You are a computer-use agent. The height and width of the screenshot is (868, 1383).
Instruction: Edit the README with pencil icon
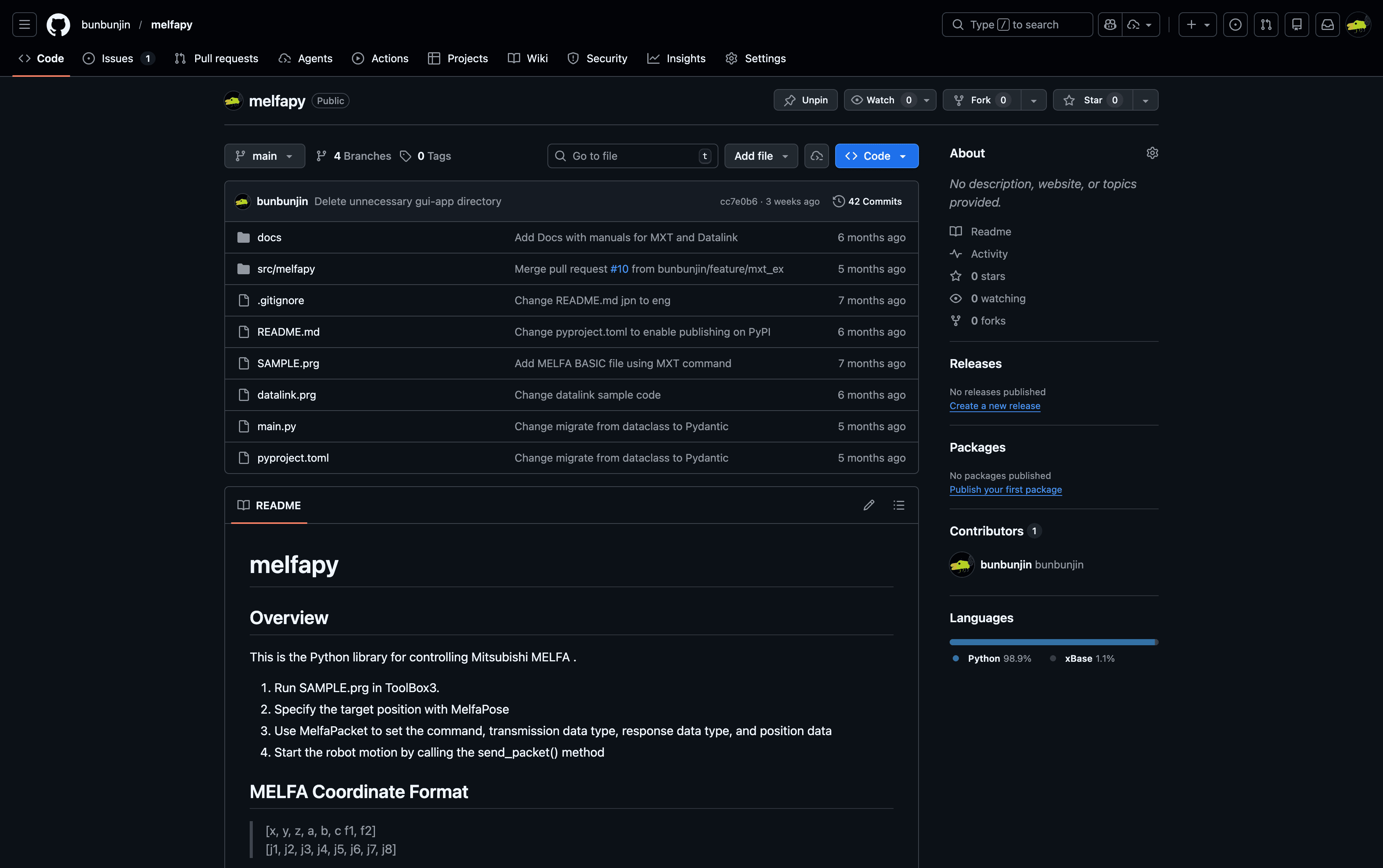pyautogui.click(x=869, y=505)
